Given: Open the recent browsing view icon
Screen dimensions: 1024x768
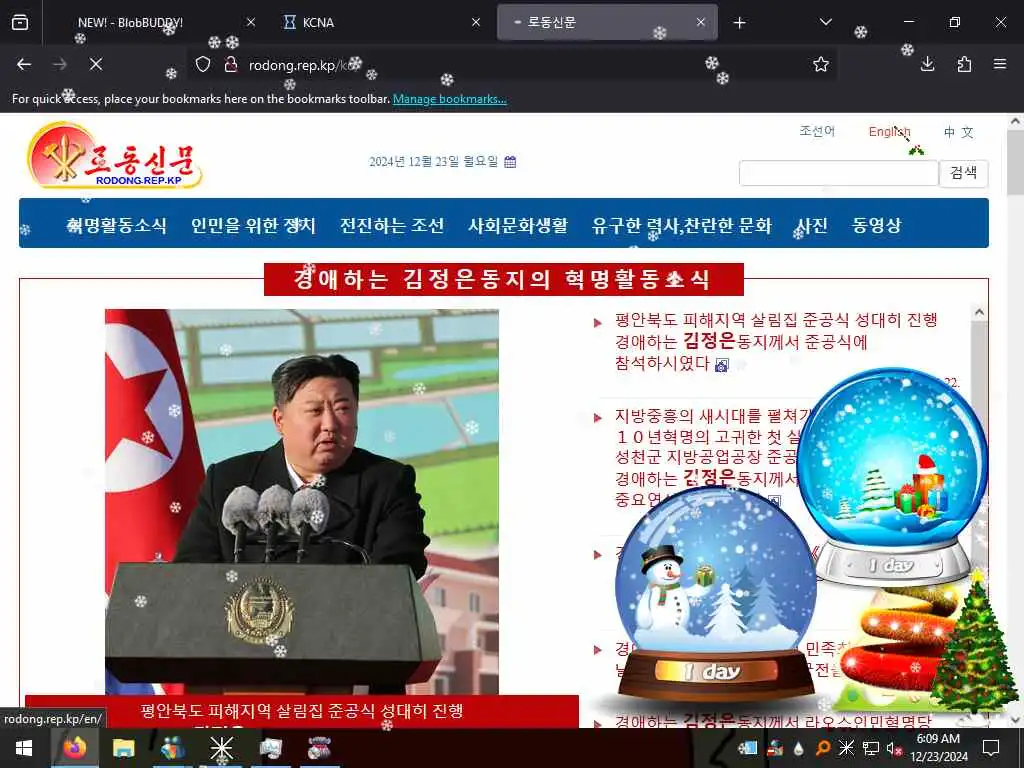Looking at the screenshot, I should pos(20,22).
